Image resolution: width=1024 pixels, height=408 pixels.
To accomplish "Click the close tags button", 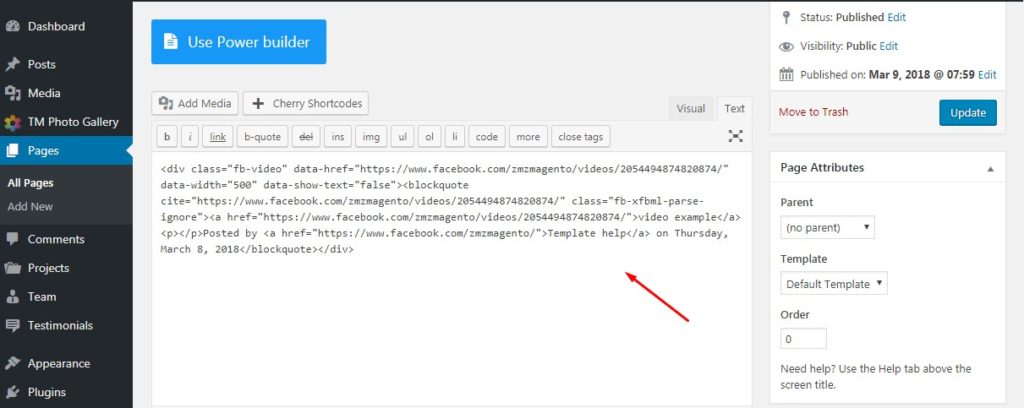I will coord(581,136).
